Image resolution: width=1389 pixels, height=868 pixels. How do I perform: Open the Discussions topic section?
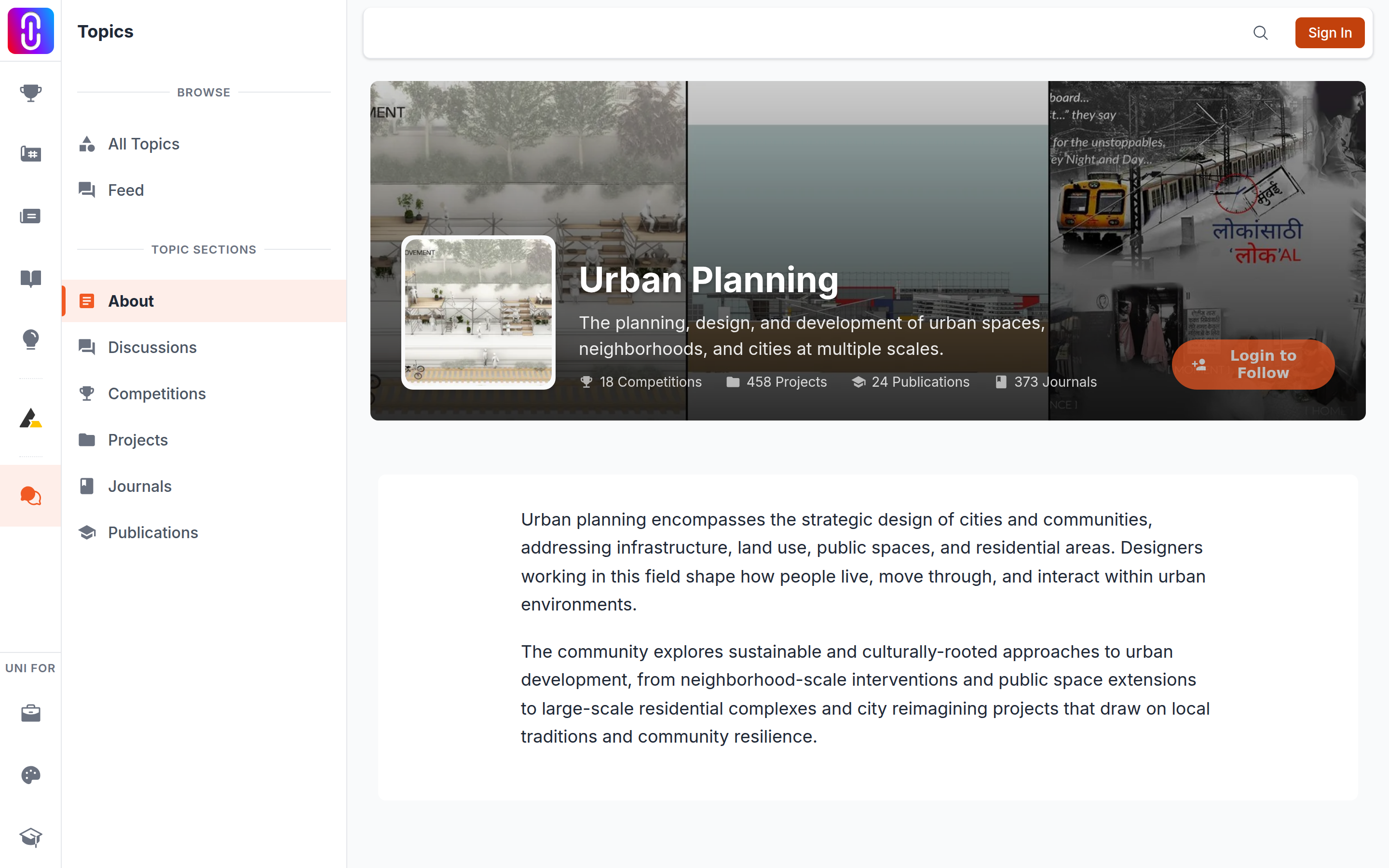(x=204, y=347)
